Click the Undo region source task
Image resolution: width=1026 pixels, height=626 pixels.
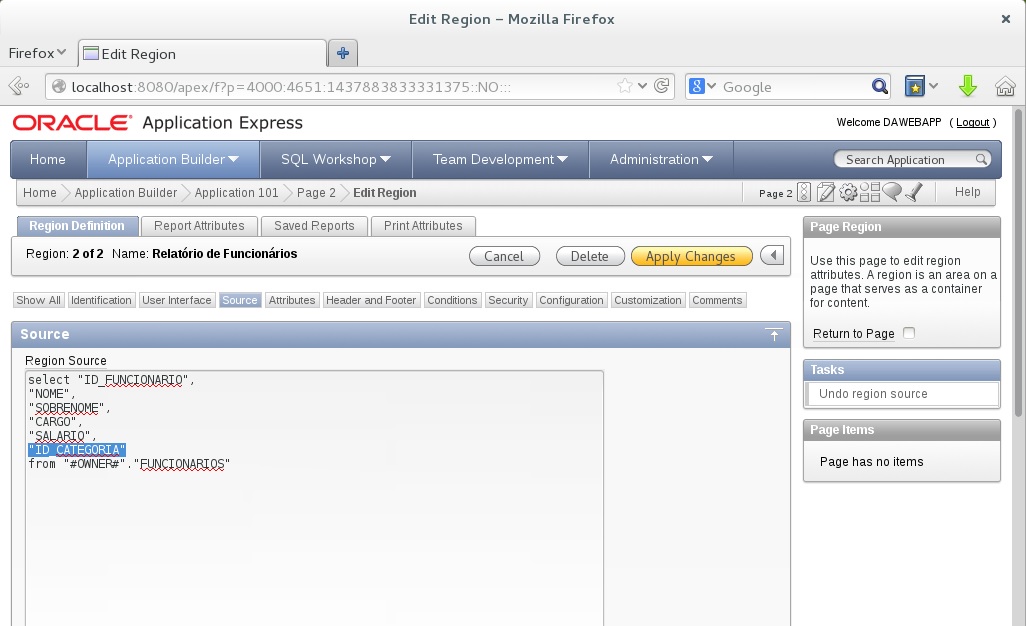tap(873, 394)
